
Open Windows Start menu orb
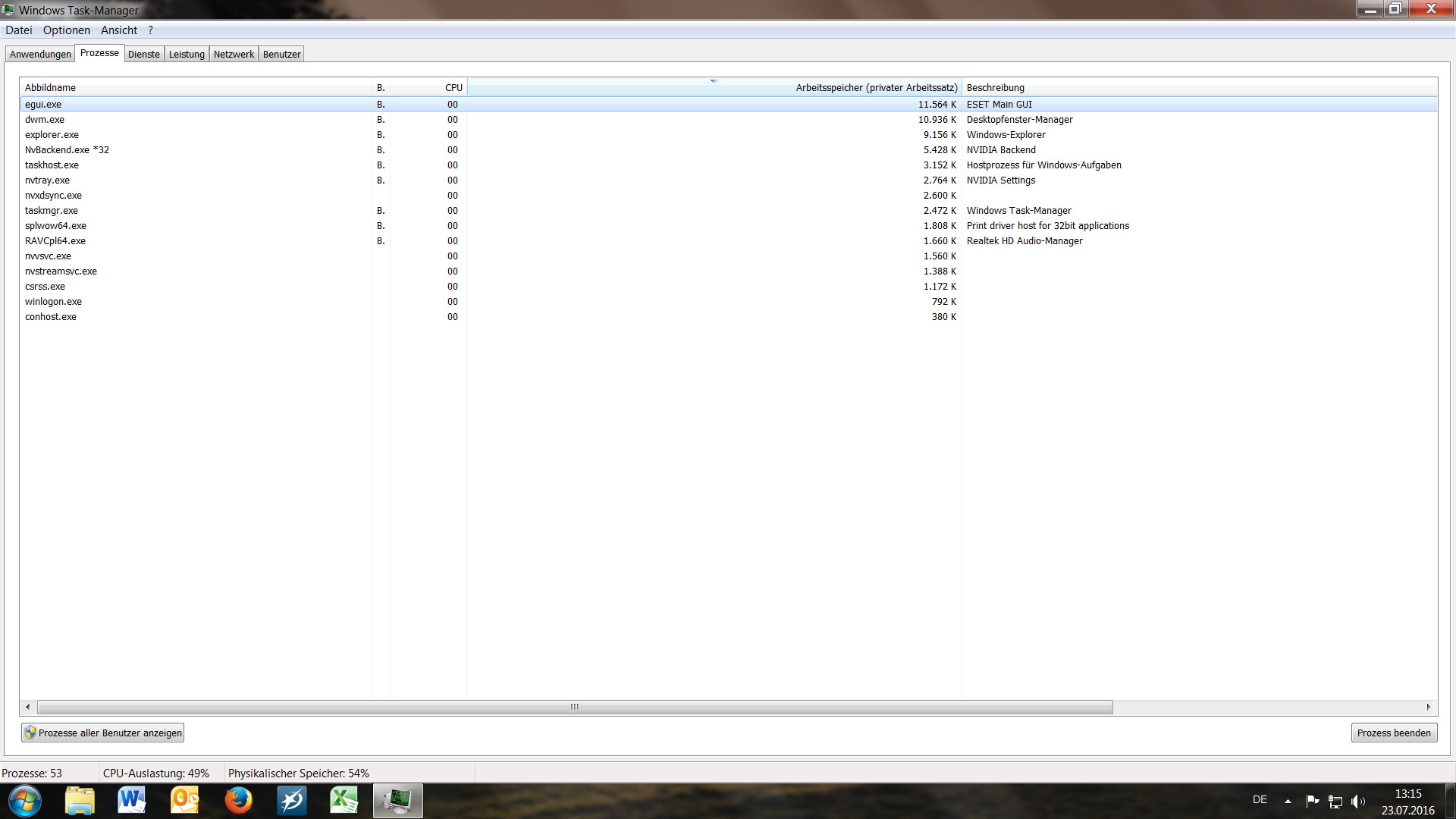[x=24, y=801]
